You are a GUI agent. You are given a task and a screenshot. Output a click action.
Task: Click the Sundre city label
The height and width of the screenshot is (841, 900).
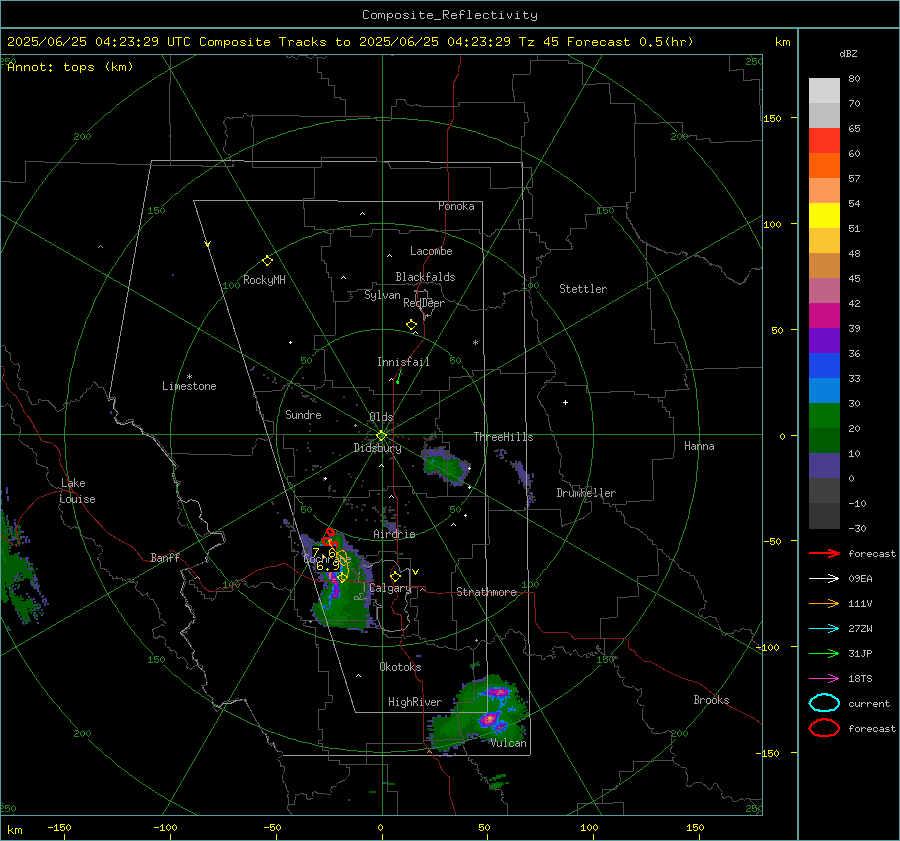[x=303, y=414]
